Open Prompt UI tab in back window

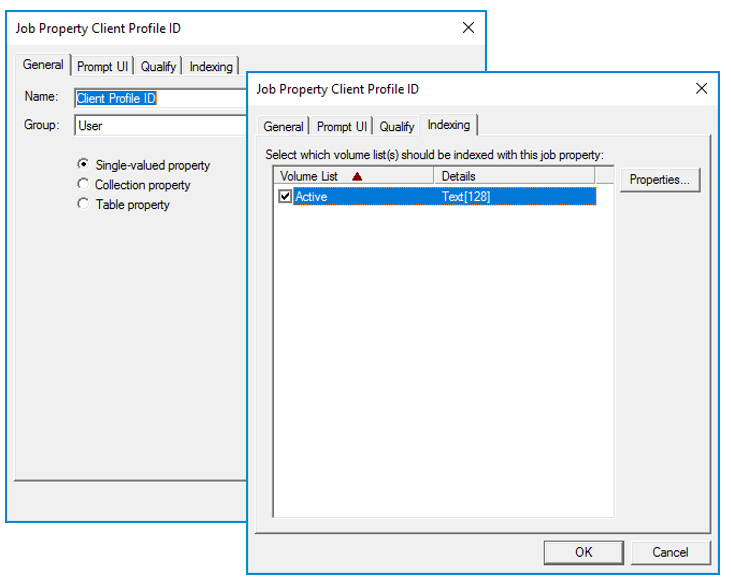[x=102, y=67]
